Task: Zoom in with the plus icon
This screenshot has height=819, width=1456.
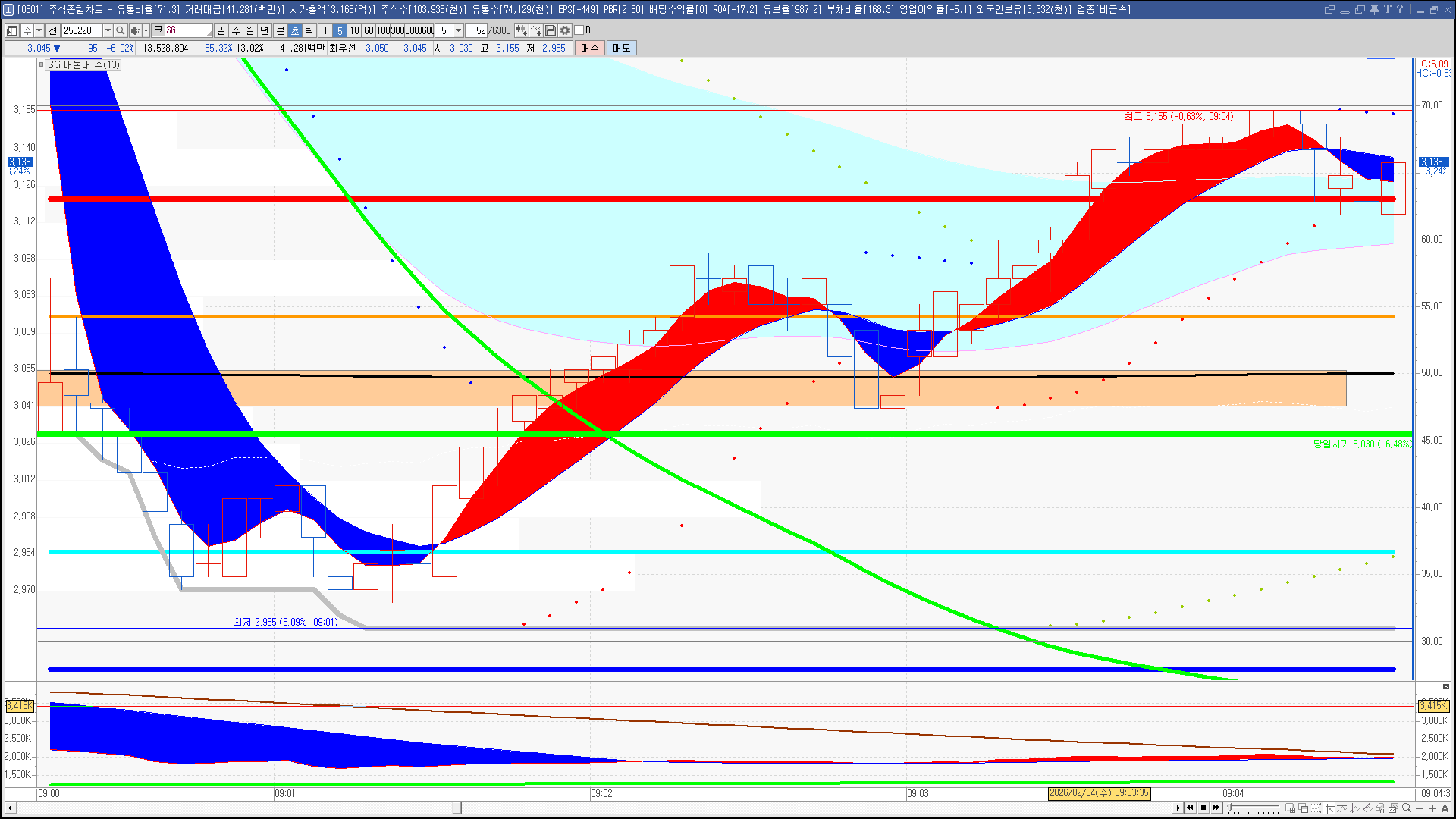Action: pyautogui.click(x=1432, y=808)
